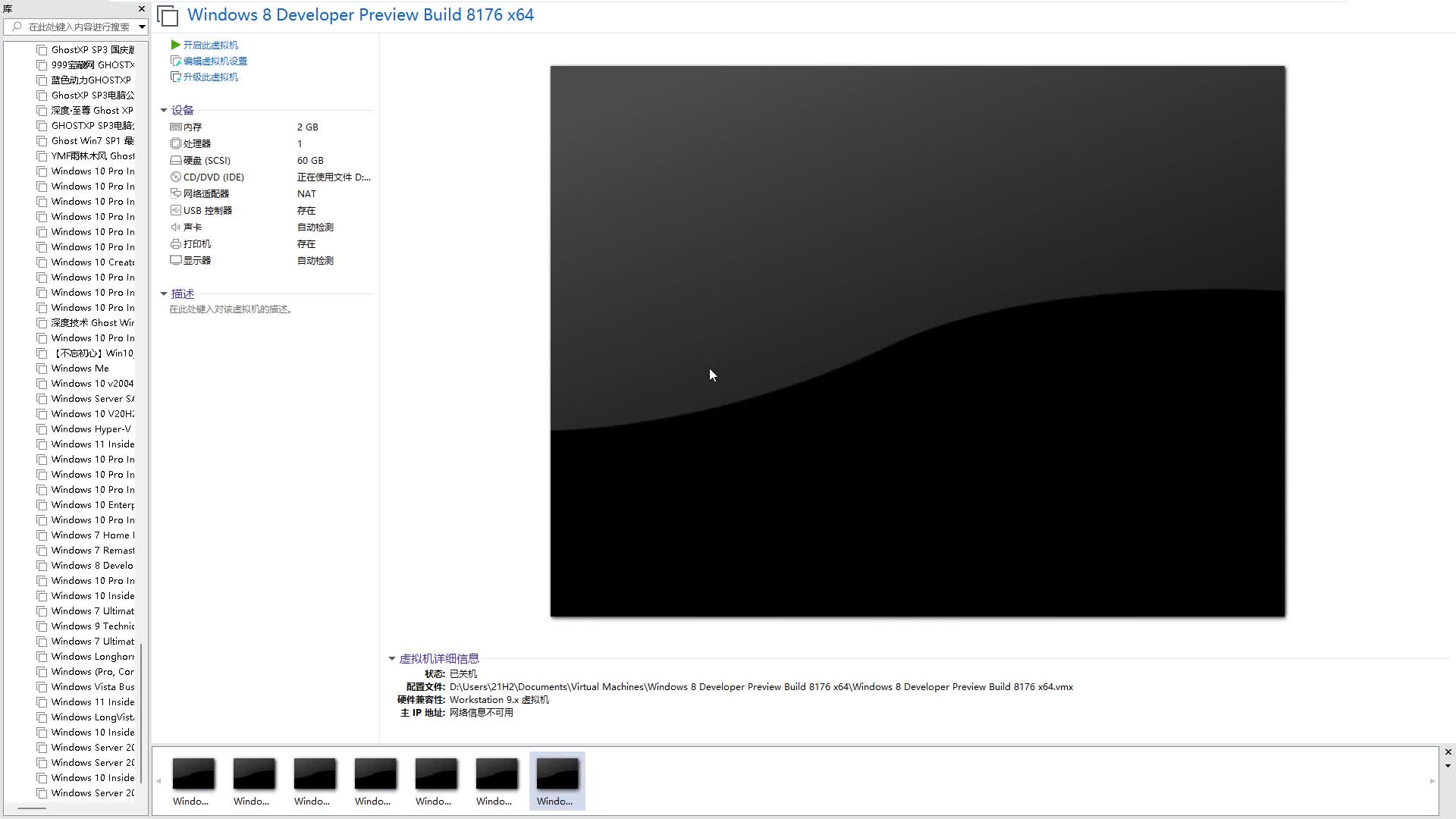Collapse the 设备 devices section

(x=164, y=110)
